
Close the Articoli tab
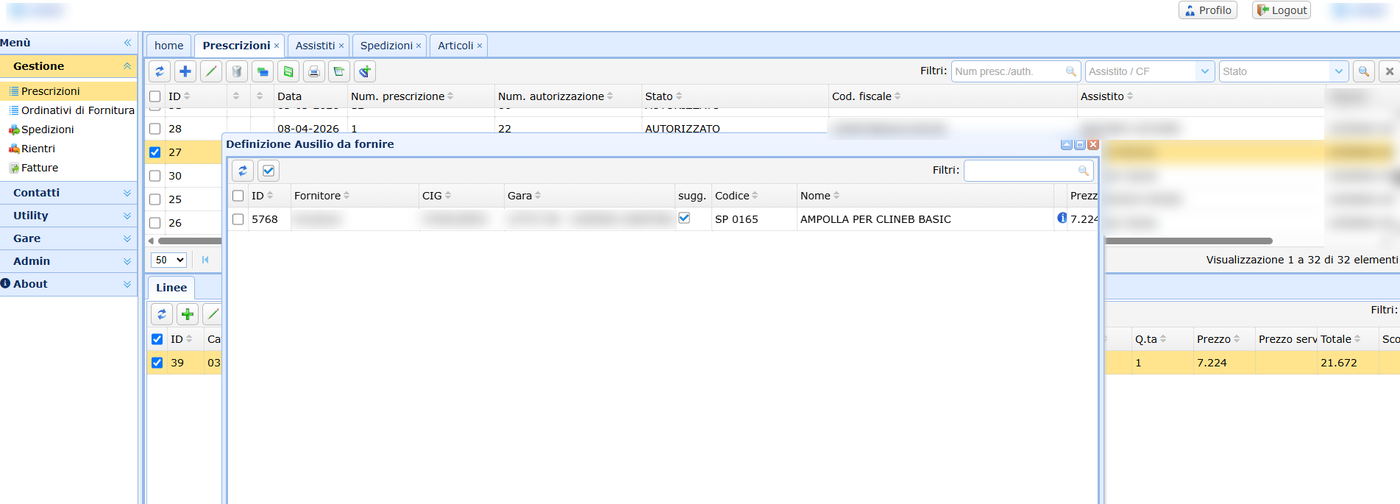pos(480,46)
